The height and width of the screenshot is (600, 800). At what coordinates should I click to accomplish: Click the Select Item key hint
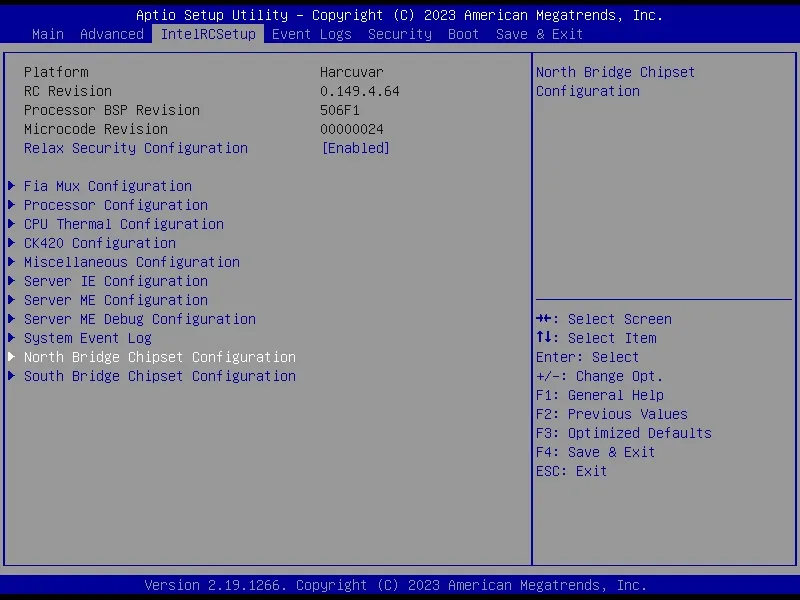(596, 338)
